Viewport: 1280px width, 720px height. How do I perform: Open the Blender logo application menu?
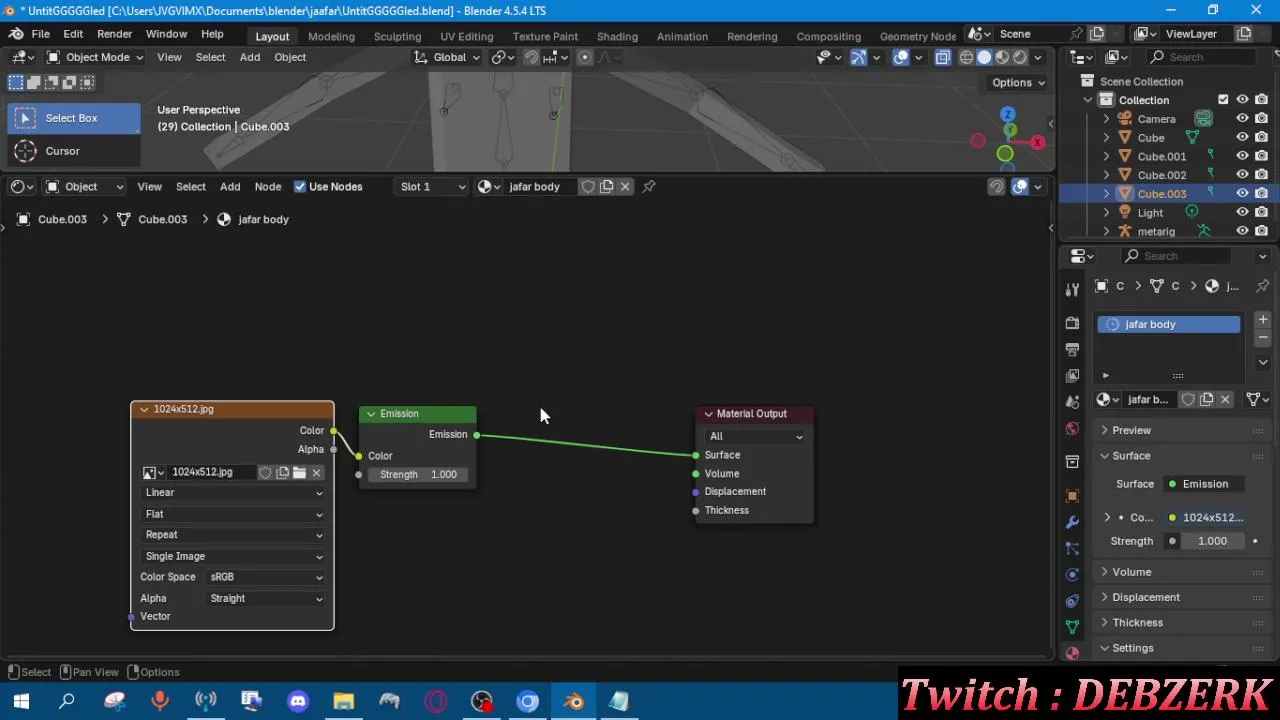tap(16, 34)
